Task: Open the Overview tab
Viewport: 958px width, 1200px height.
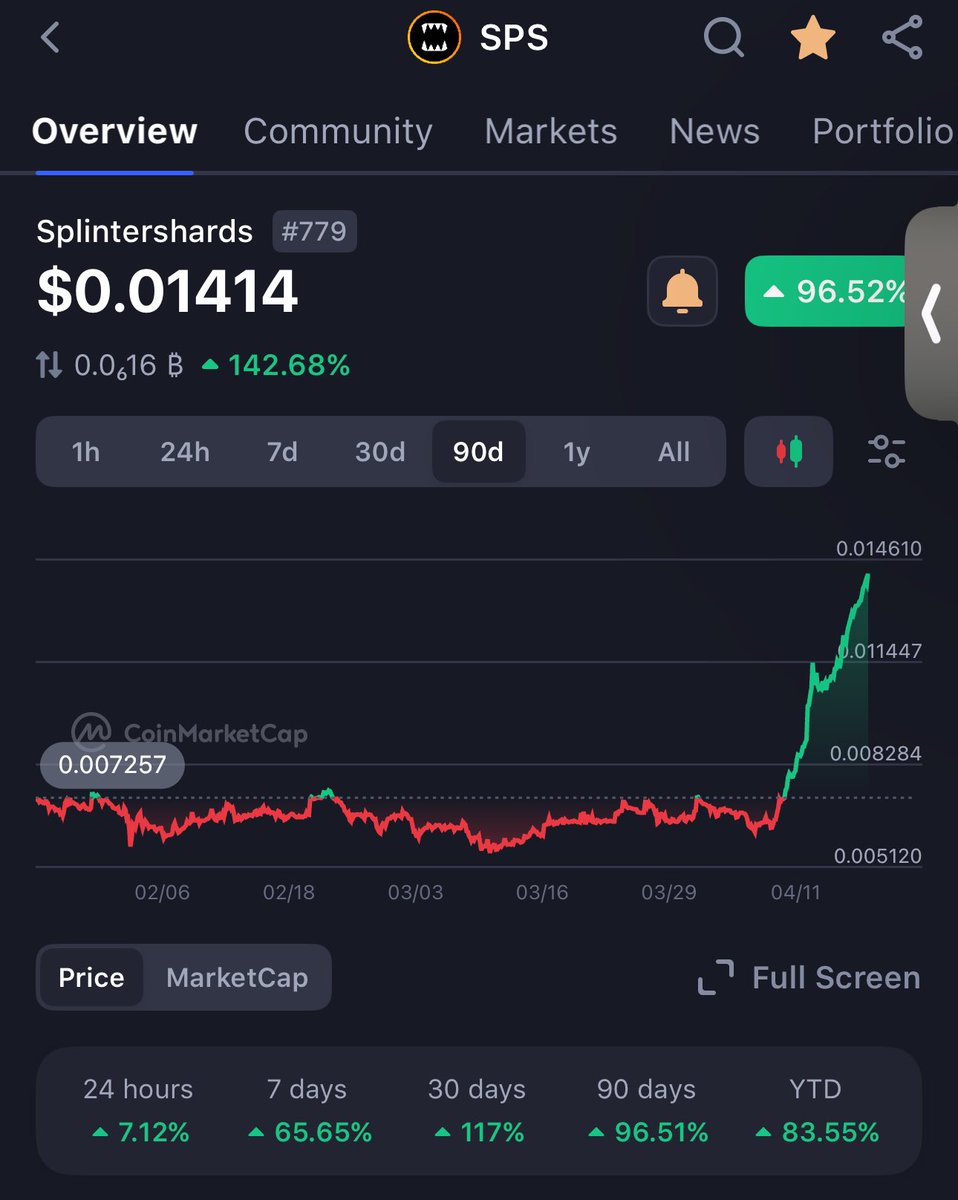Action: coord(114,131)
